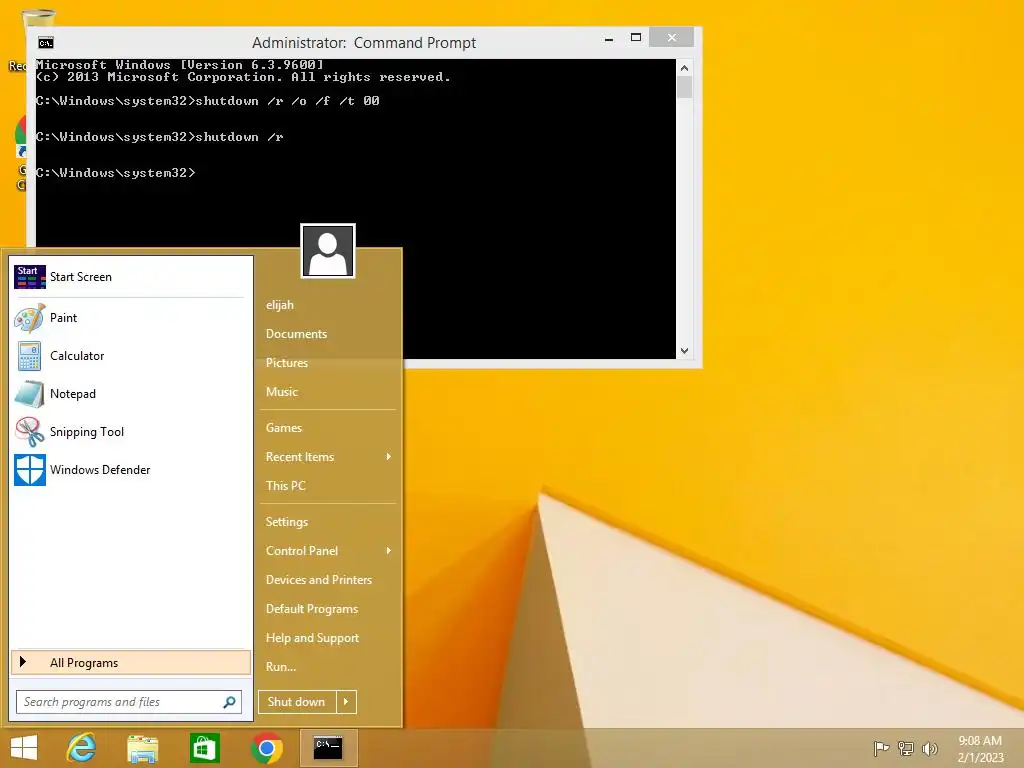Click Command Prompt scrollbar up arrow
This screenshot has width=1024, height=768.
(684, 68)
